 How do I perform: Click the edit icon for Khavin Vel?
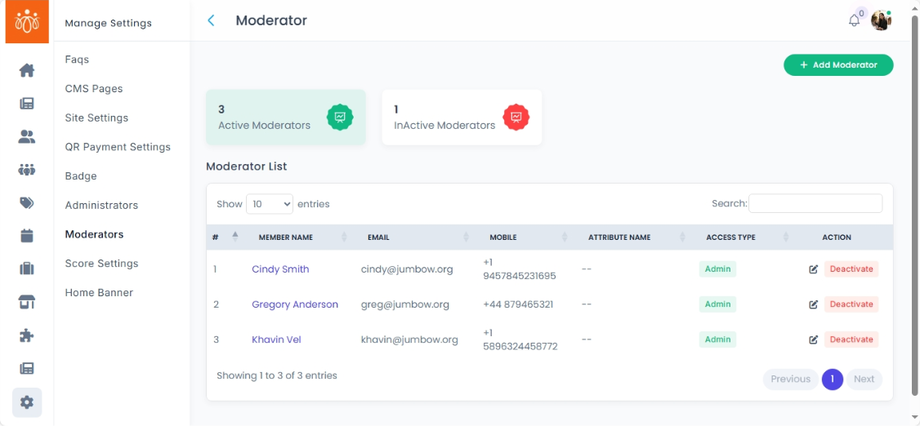(813, 340)
